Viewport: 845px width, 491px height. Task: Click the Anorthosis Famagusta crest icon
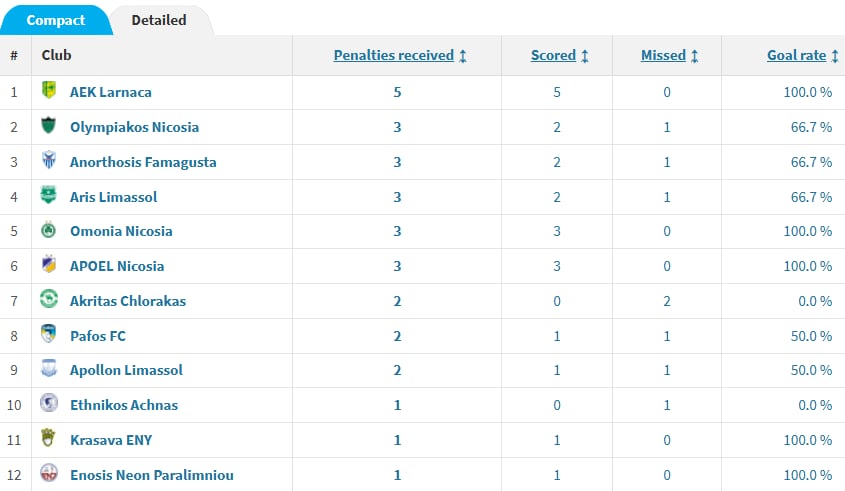tap(49, 161)
